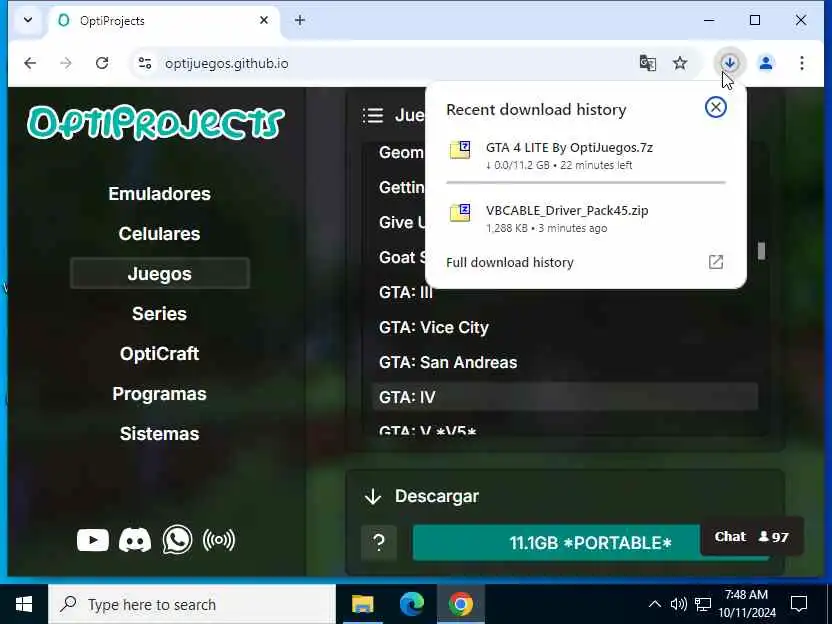Open full download history external icon
Screen dimensions: 832x624
[716, 262]
